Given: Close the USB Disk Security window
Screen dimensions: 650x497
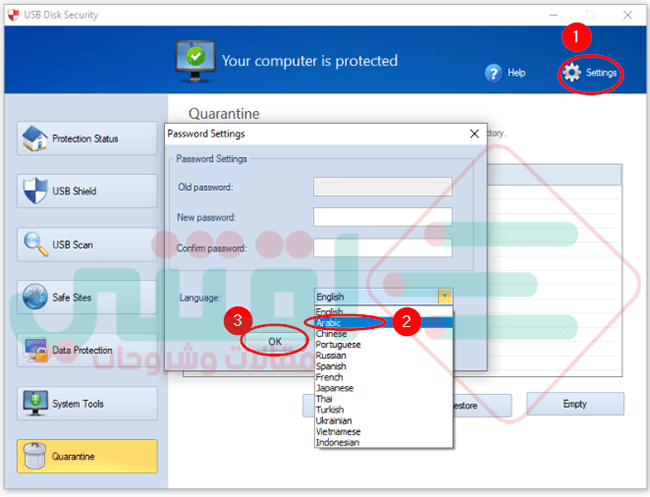Looking at the screenshot, I should pos(627,15).
